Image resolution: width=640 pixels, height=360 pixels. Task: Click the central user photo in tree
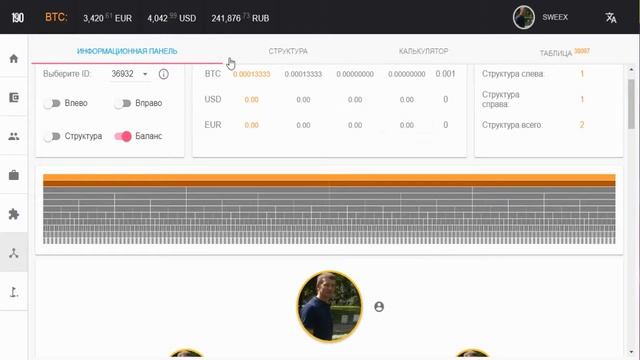[x=329, y=307]
